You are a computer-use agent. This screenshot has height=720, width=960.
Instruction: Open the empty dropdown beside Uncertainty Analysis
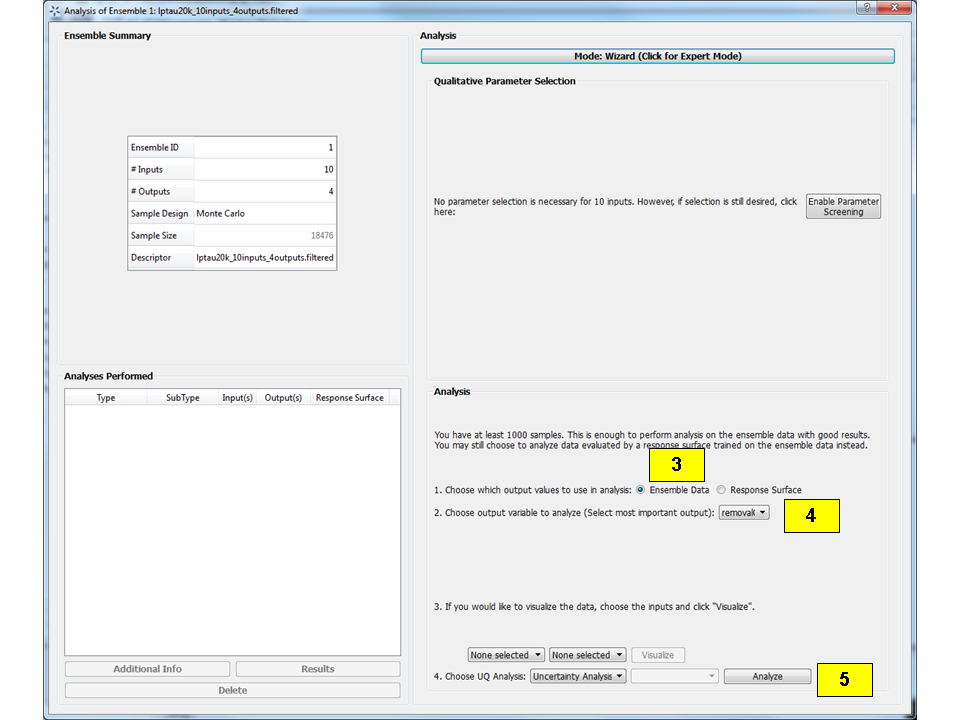pyautogui.click(x=674, y=675)
